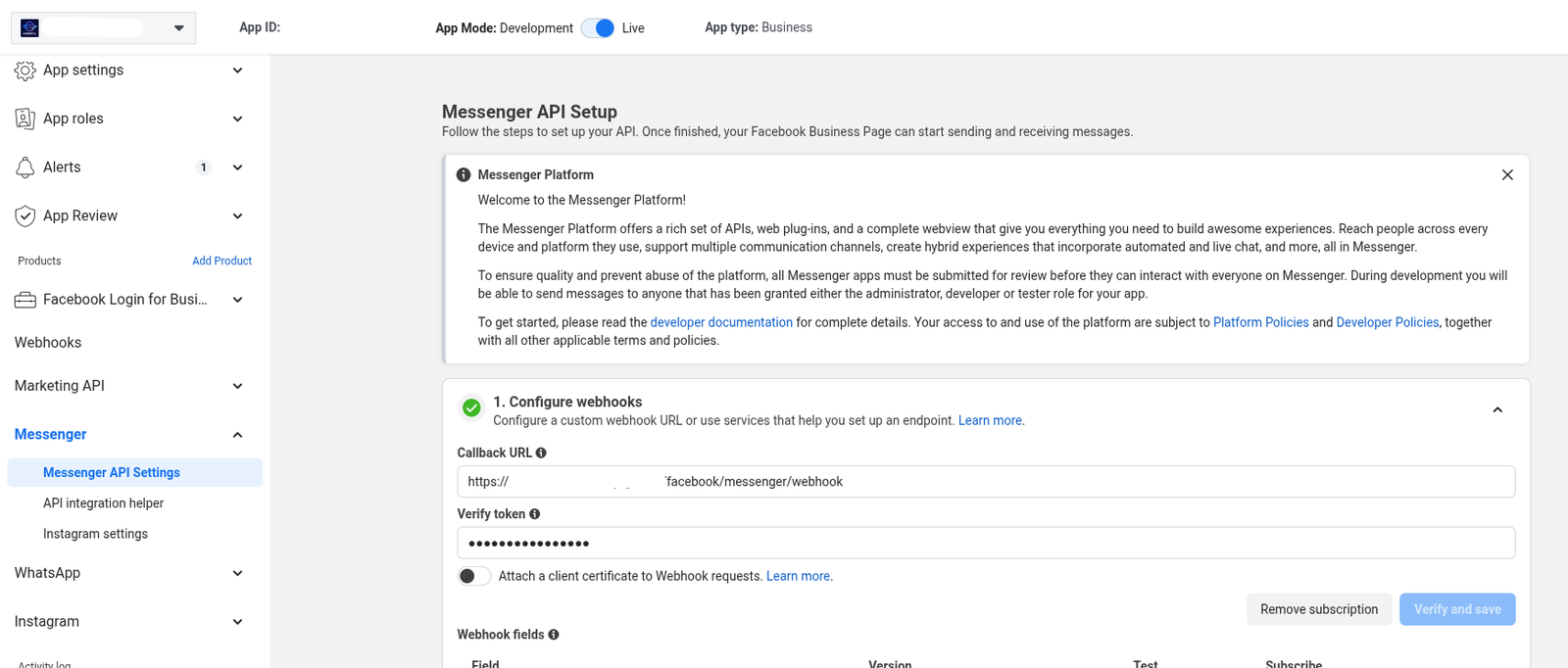Image resolution: width=1568 pixels, height=668 pixels.
Task: Expand the App roles section
Action: tap(237, 119)
